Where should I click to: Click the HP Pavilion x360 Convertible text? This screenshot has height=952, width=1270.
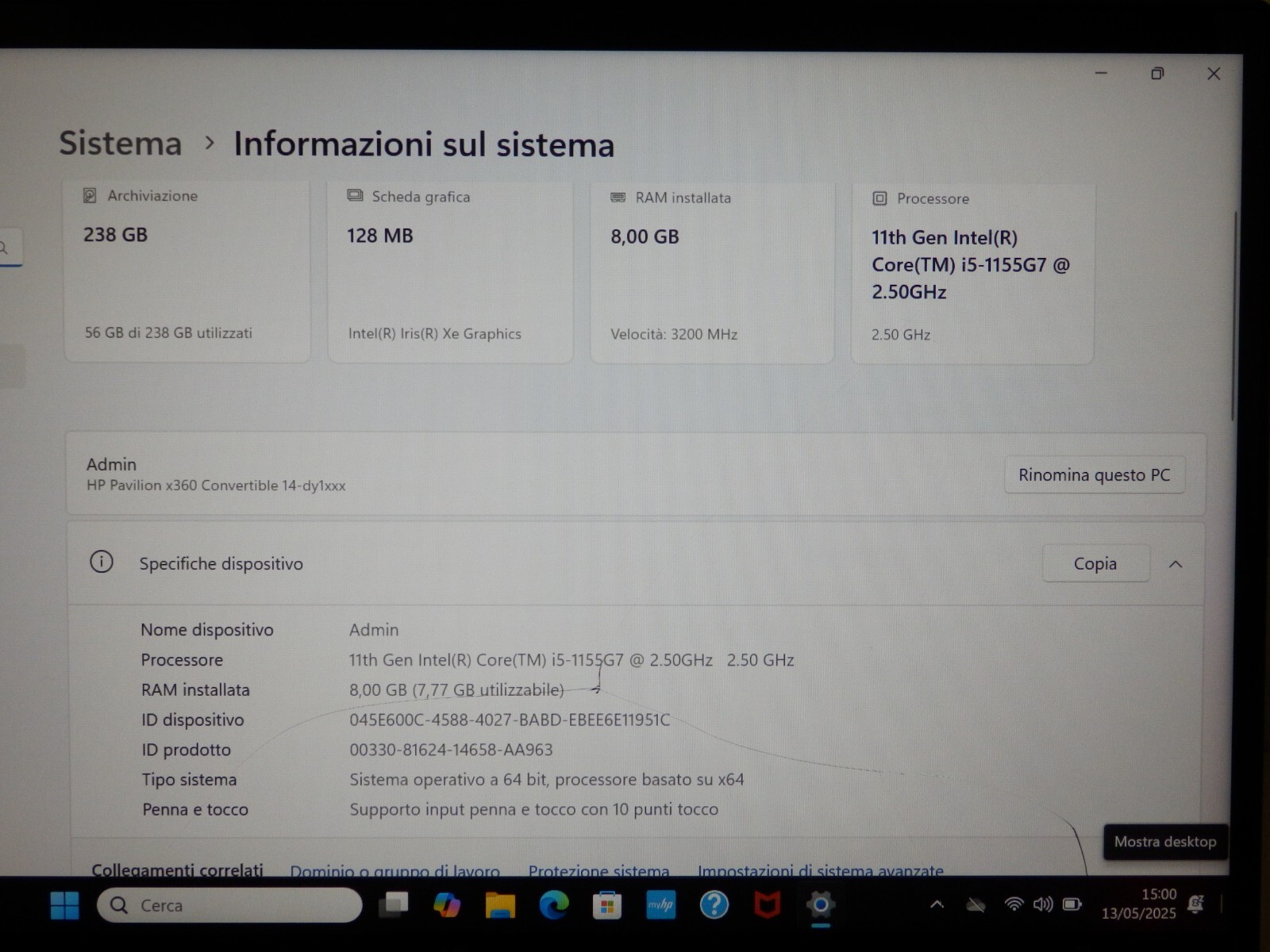(x=216, y=486)
